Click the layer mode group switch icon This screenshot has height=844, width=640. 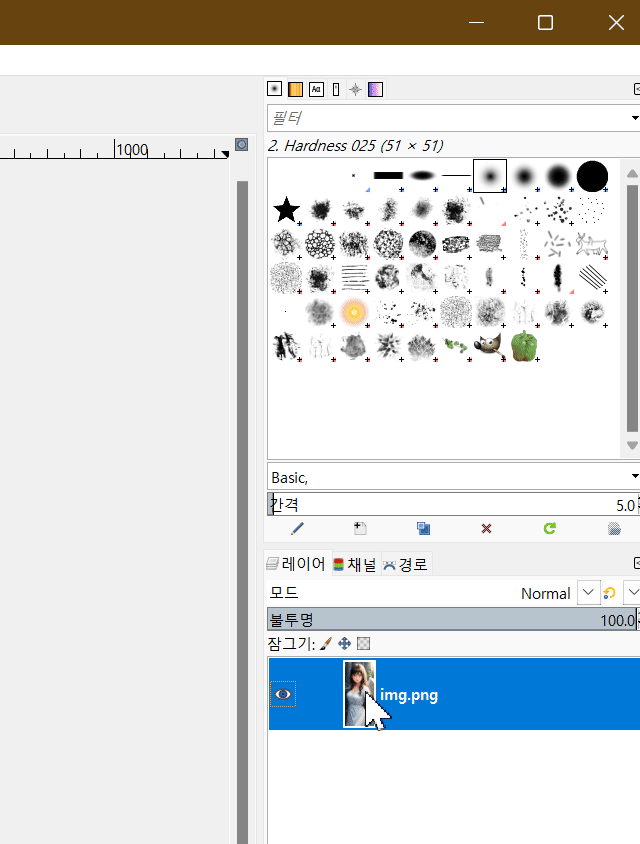pyautogui.click(x=610, y=593)
